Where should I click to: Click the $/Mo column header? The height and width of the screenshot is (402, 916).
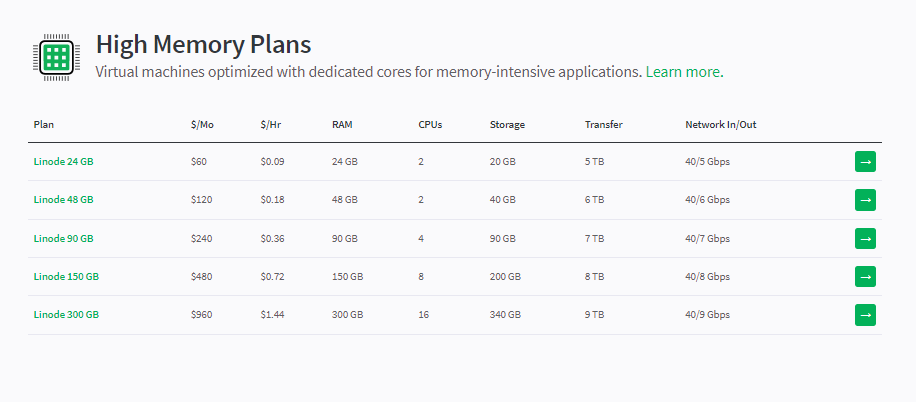coord(202,124)
